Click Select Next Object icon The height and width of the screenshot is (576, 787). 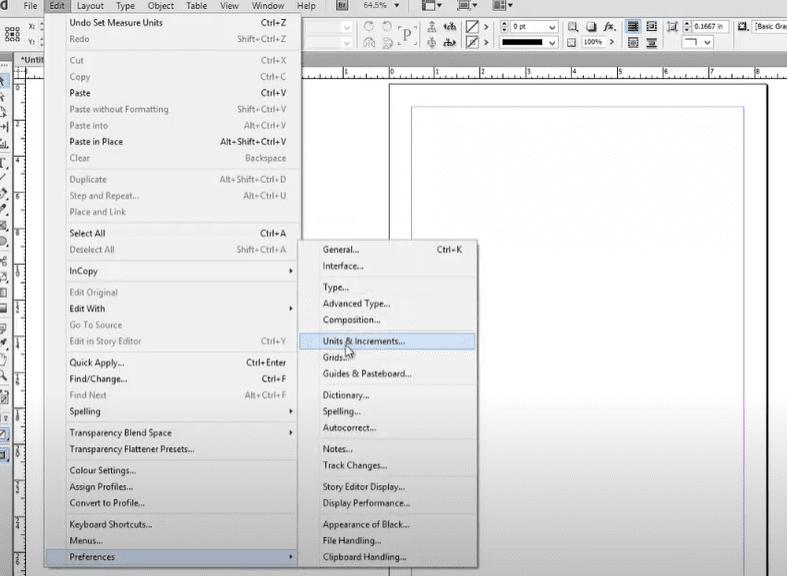450,43
